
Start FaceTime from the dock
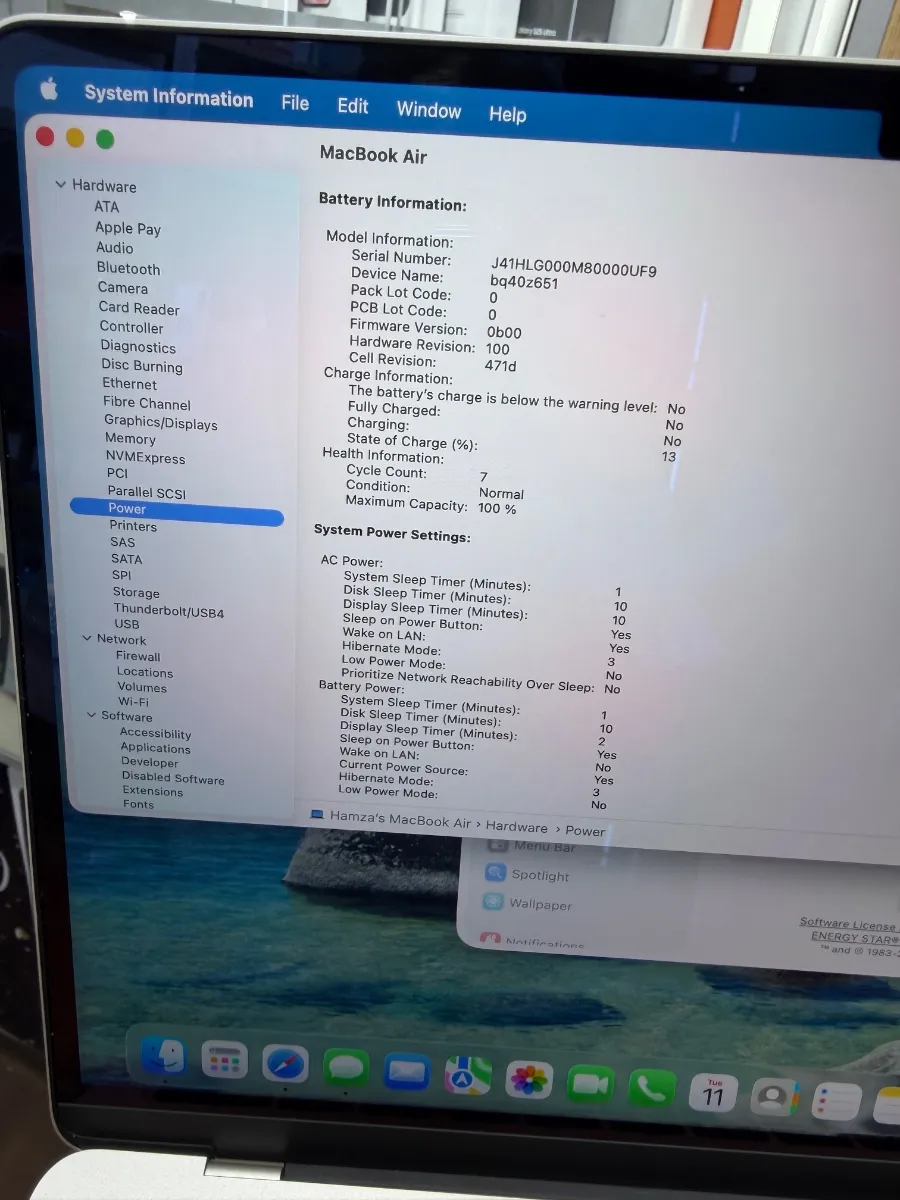point(590,1086)
